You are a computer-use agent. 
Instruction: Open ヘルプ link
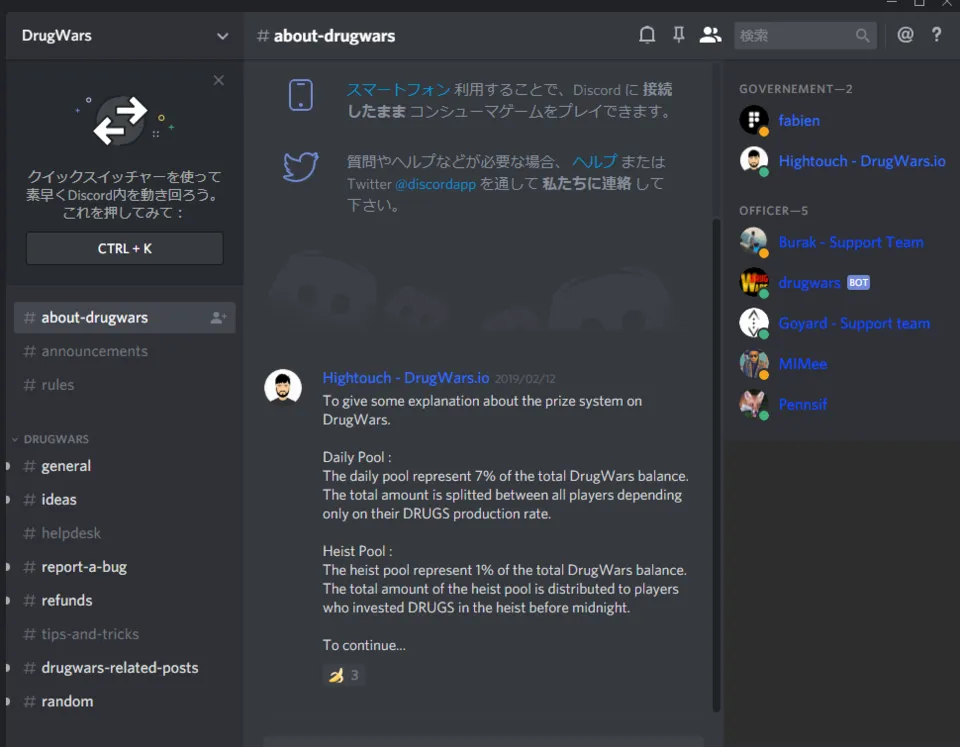pyautogui.click(x=594, y=162)
